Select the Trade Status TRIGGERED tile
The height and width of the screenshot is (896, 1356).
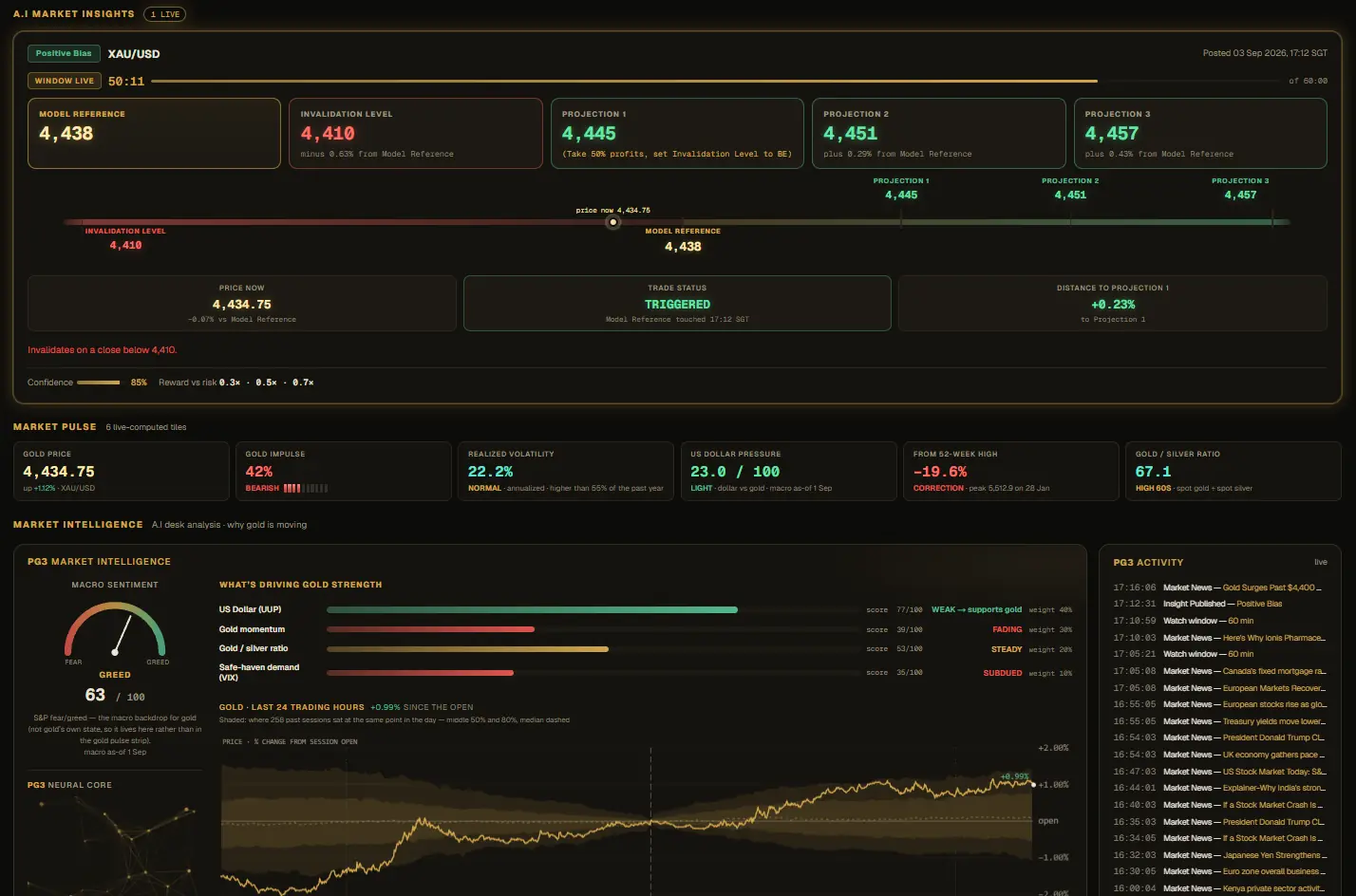677,304
